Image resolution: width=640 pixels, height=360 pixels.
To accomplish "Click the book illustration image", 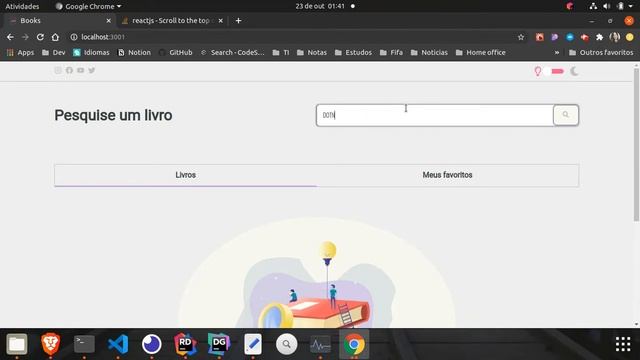I will click(317, 273).
